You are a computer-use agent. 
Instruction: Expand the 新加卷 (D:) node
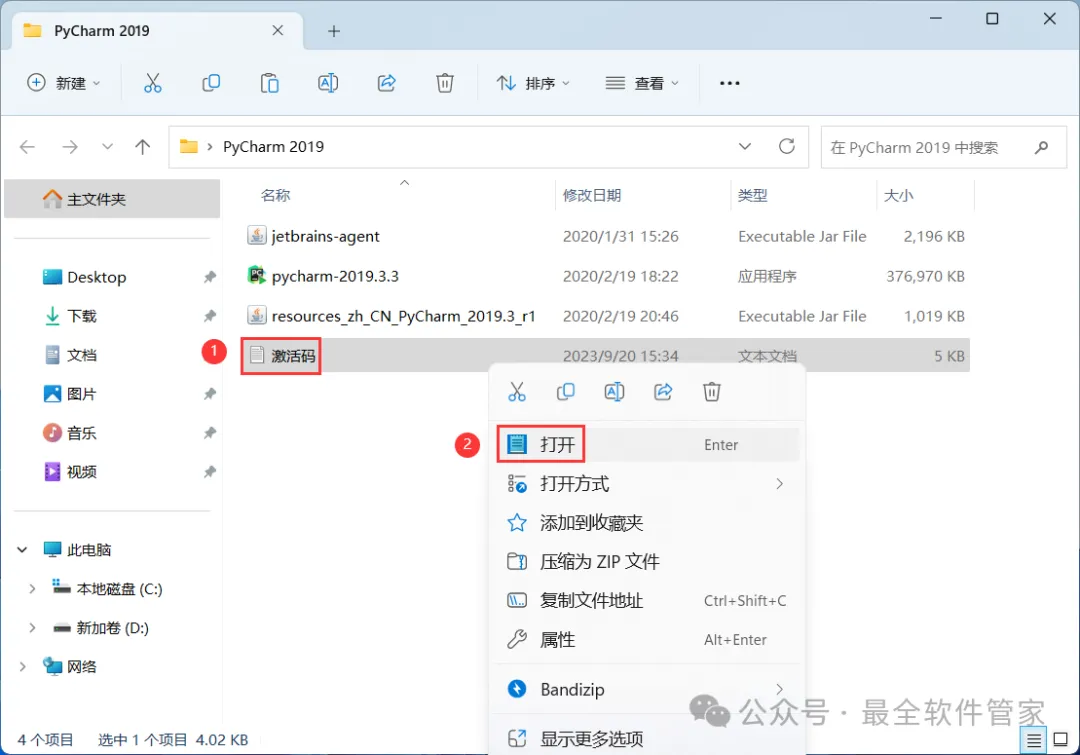coord(32,628)
